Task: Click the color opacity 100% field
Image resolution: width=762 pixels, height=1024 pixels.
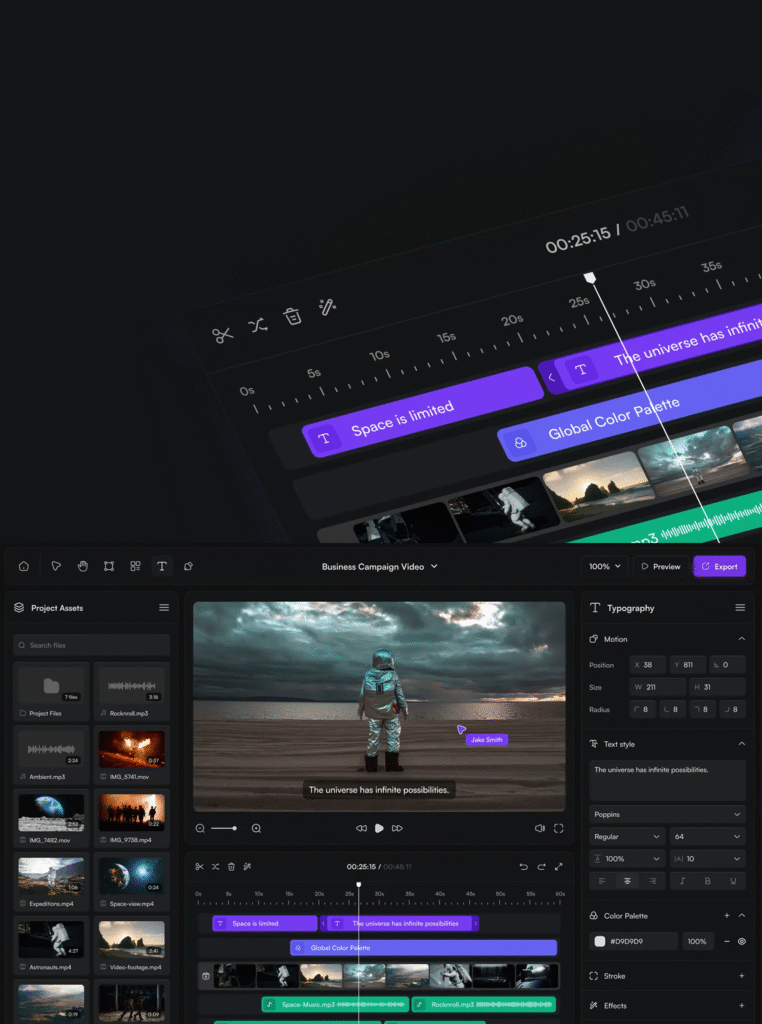Action: tap(697, 941)
